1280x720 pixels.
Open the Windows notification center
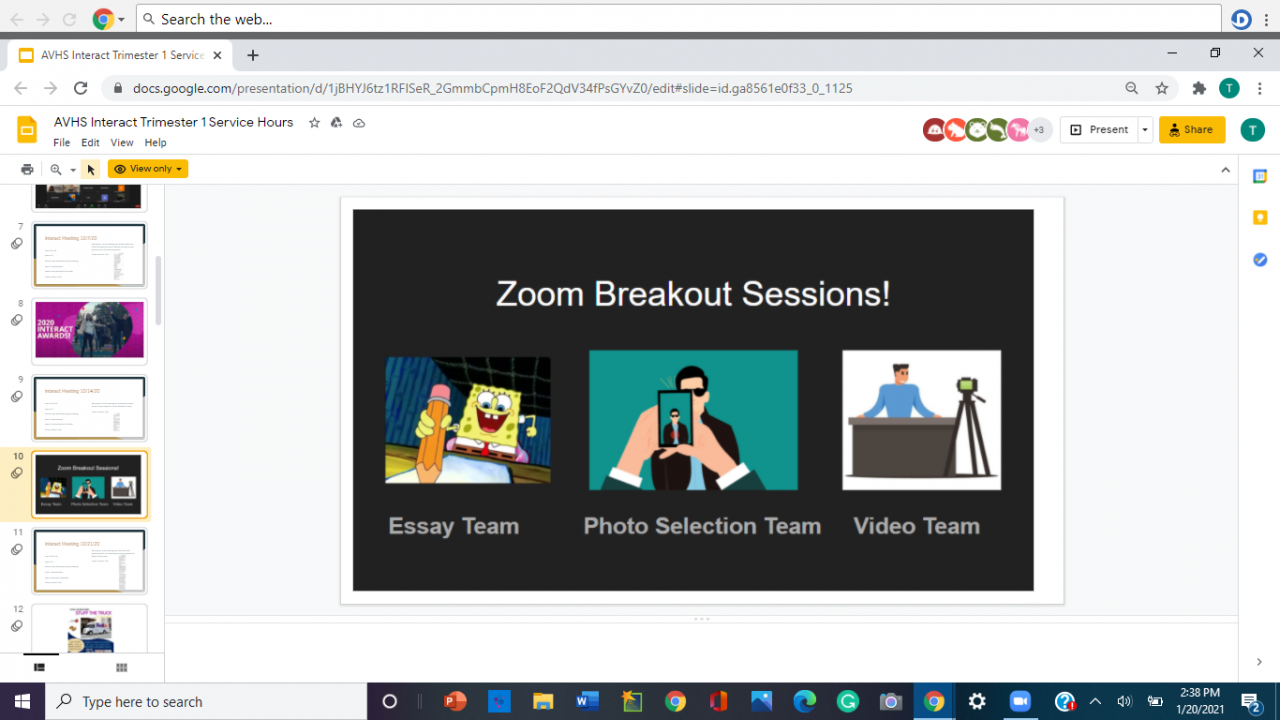point(1250,701)
